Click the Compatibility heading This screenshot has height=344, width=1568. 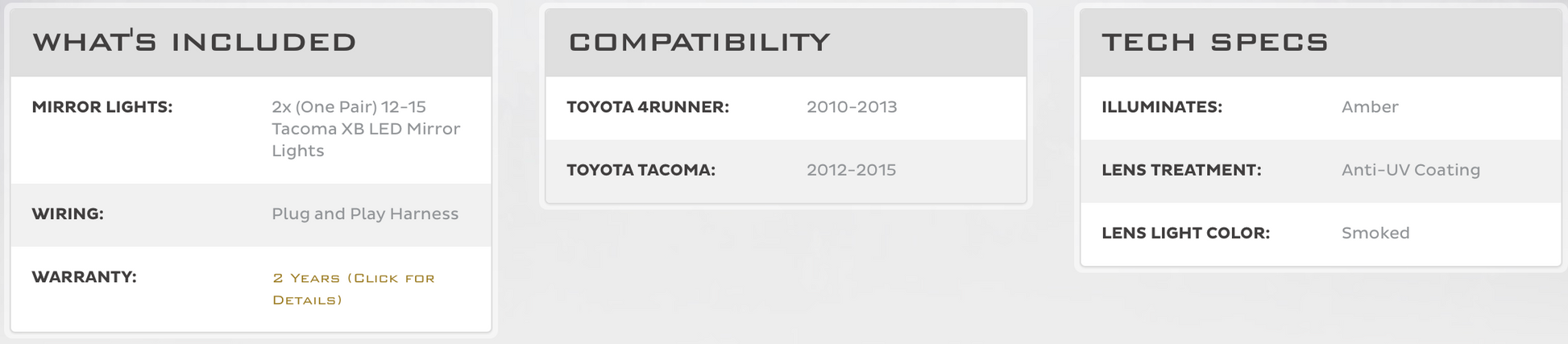pyautogui.click(x=699, y=43)
